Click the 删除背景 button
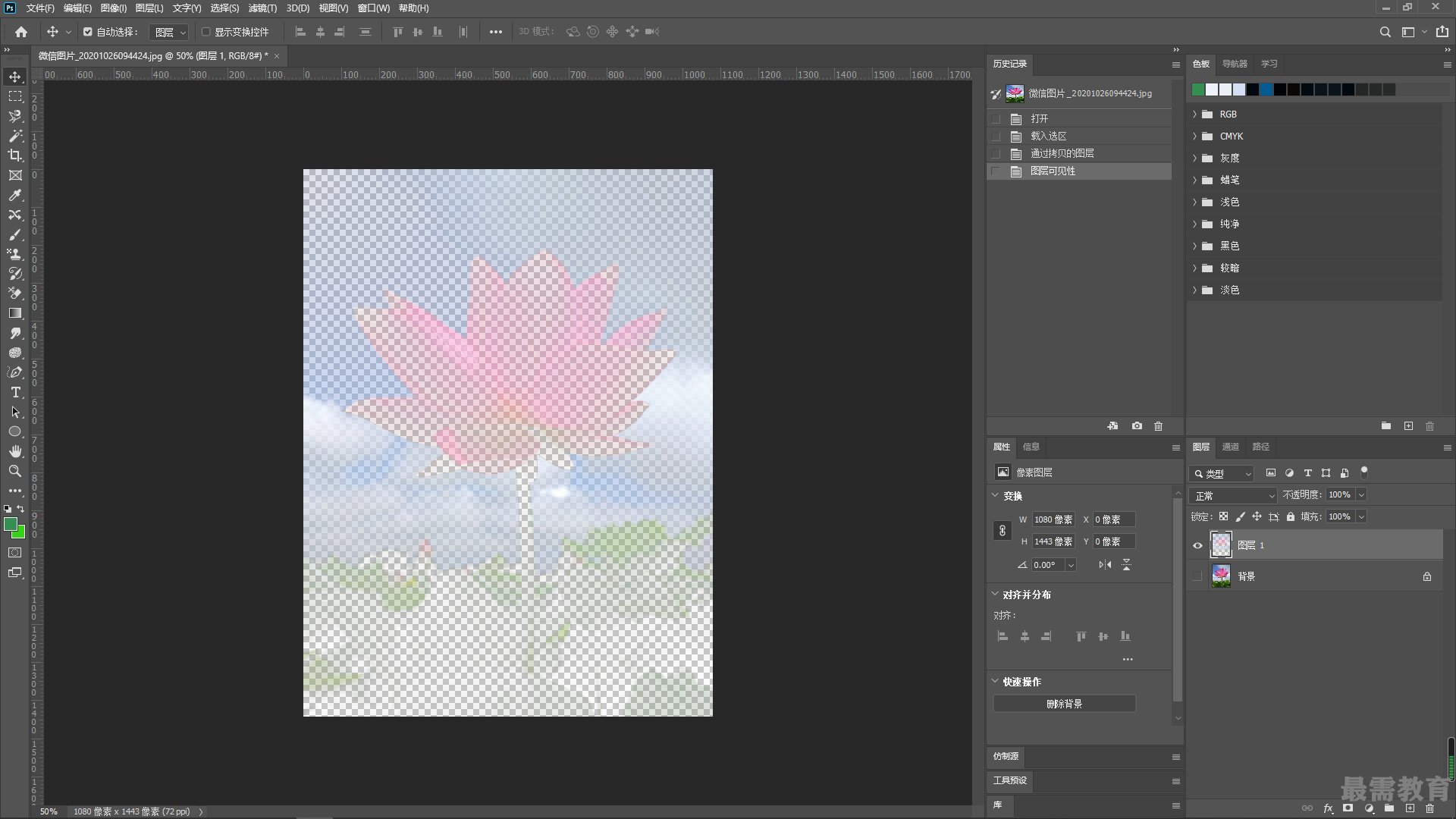 (x=1064, y=704)
